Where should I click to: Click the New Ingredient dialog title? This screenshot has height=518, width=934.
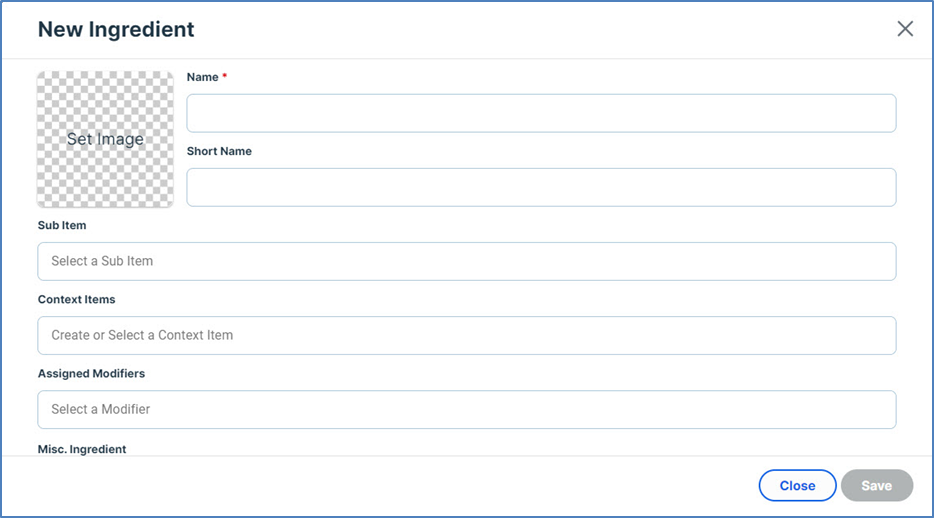pyautogui.click(x=116, y=29)
